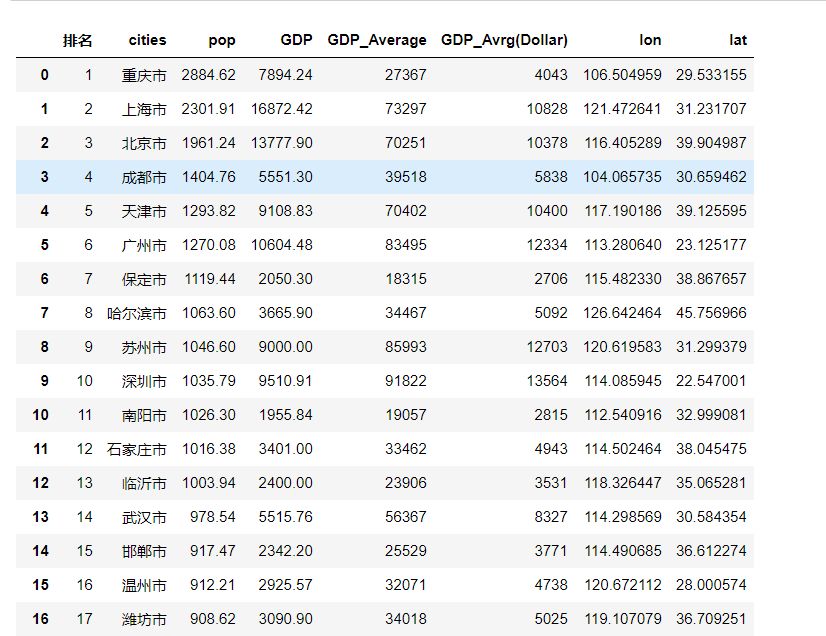Select city cell 深圳市

click(x=144, y=381)
